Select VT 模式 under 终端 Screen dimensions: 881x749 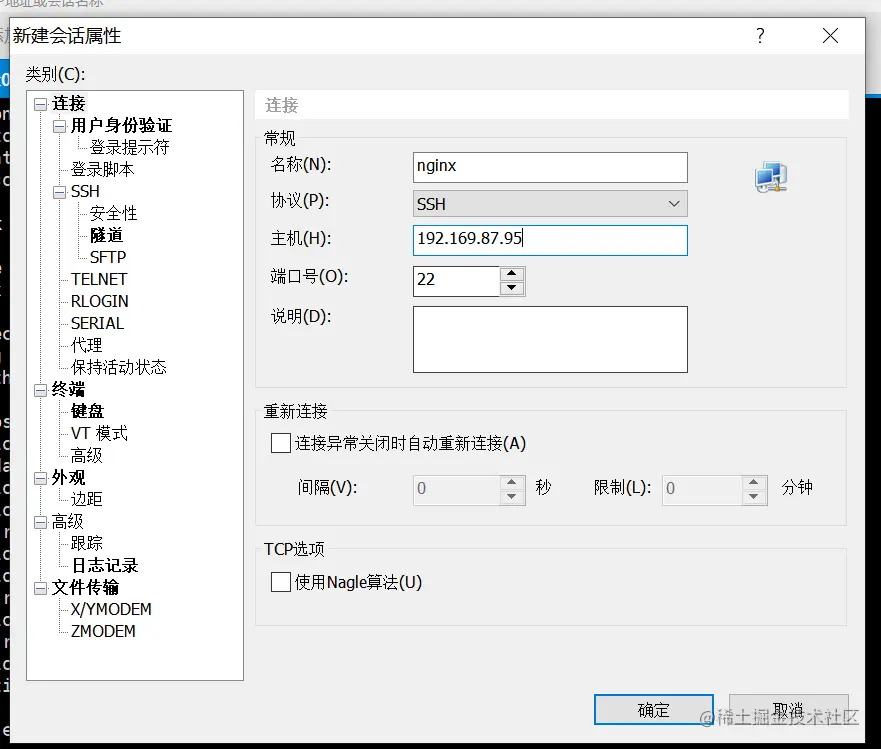click(x=99, y=433)
